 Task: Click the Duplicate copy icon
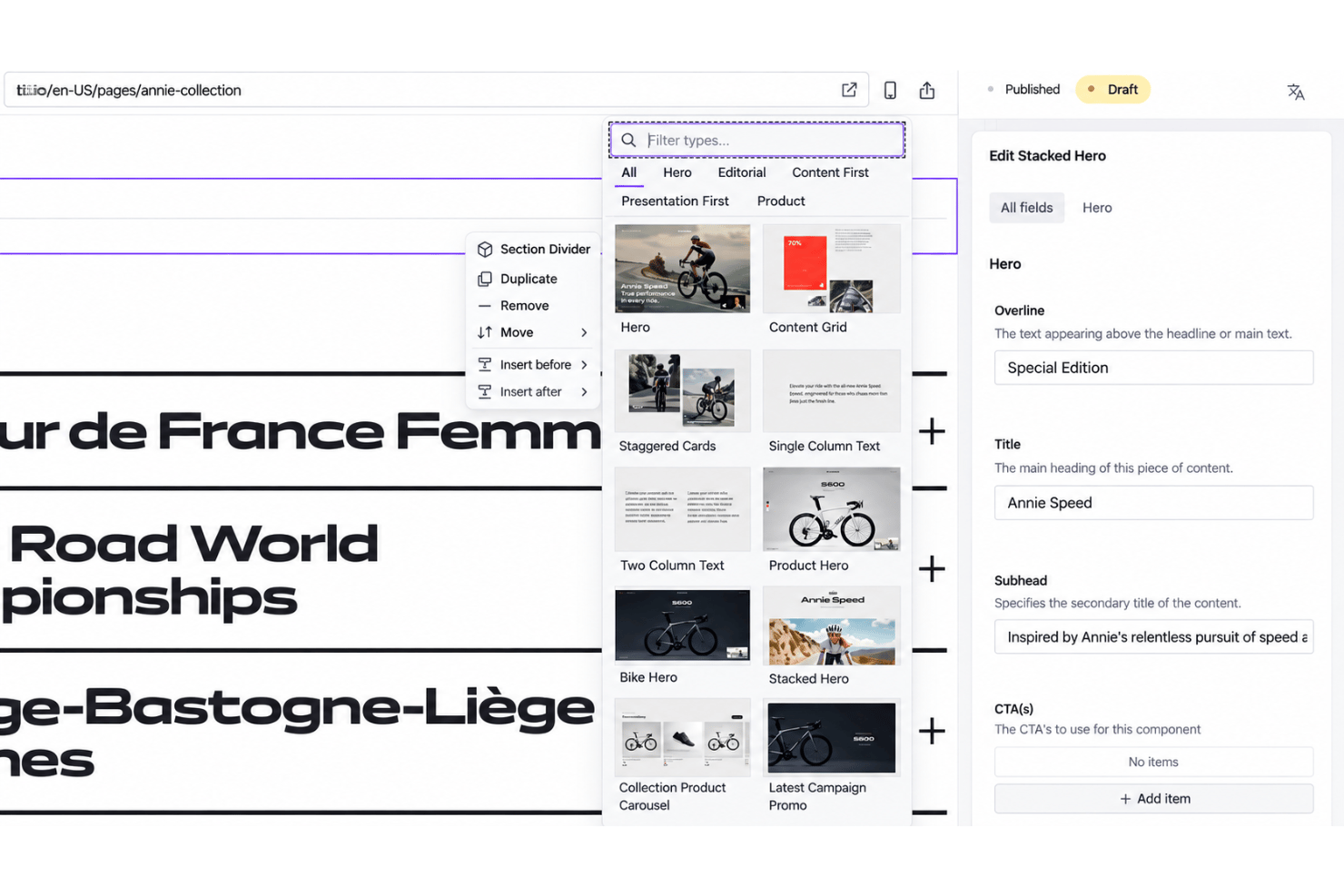[485, 279]
